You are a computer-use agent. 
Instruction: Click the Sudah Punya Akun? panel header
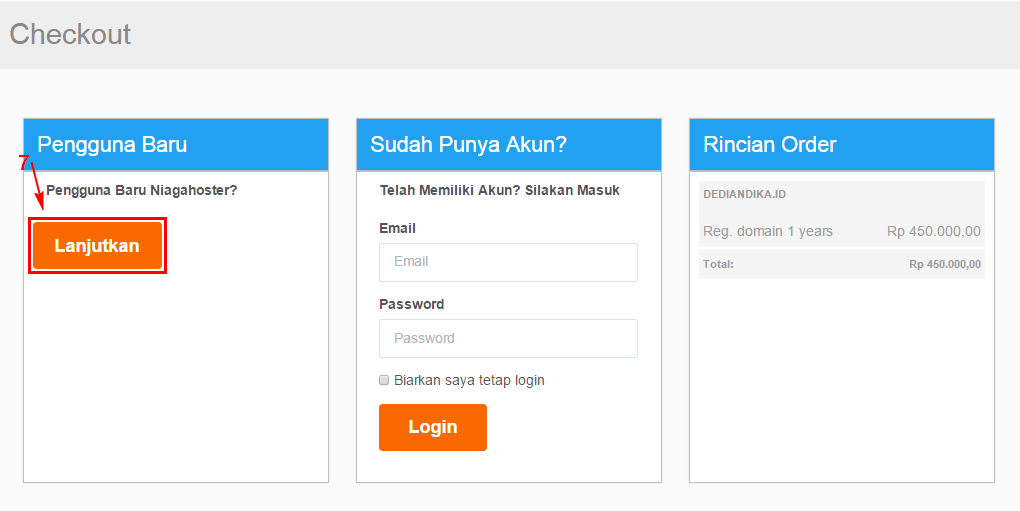[x=468, y=144]
